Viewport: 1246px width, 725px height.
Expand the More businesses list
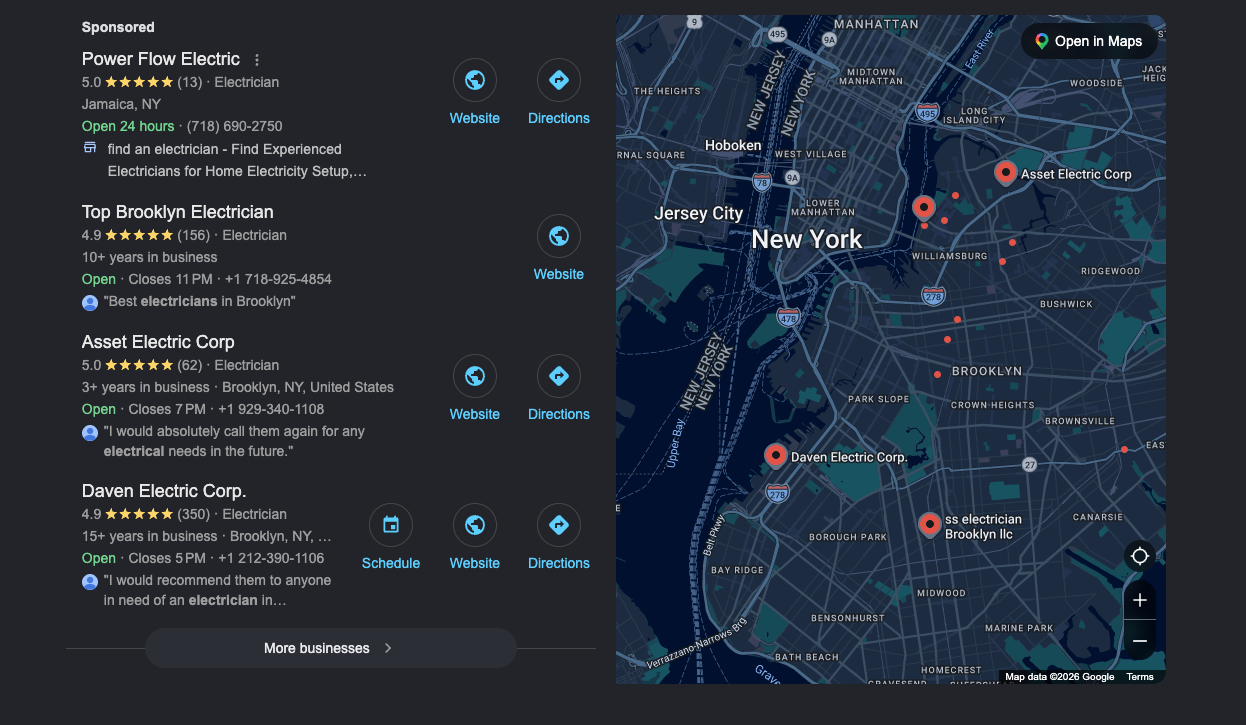click(331, 648)
